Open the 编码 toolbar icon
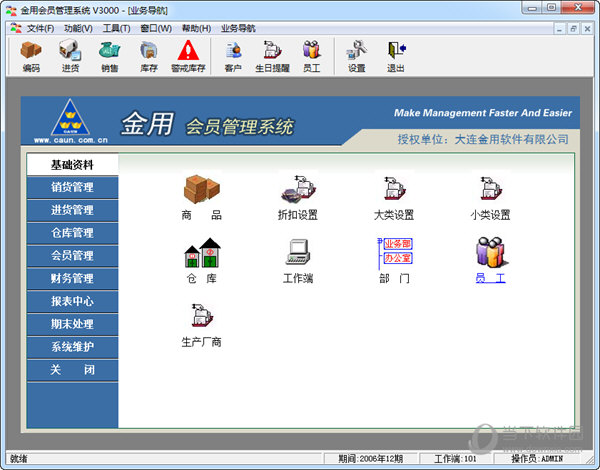The height and width of the screenshot is (470, 600). (x=31, y=56)
